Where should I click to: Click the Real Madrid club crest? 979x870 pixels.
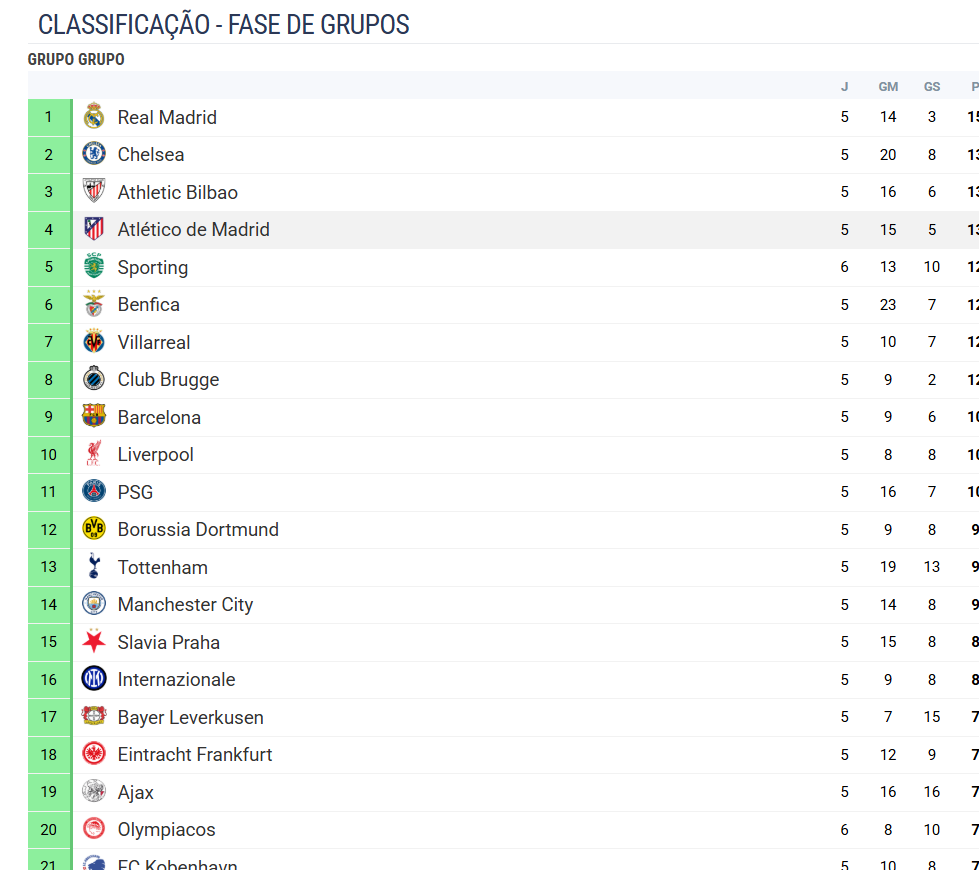[94, 117]
